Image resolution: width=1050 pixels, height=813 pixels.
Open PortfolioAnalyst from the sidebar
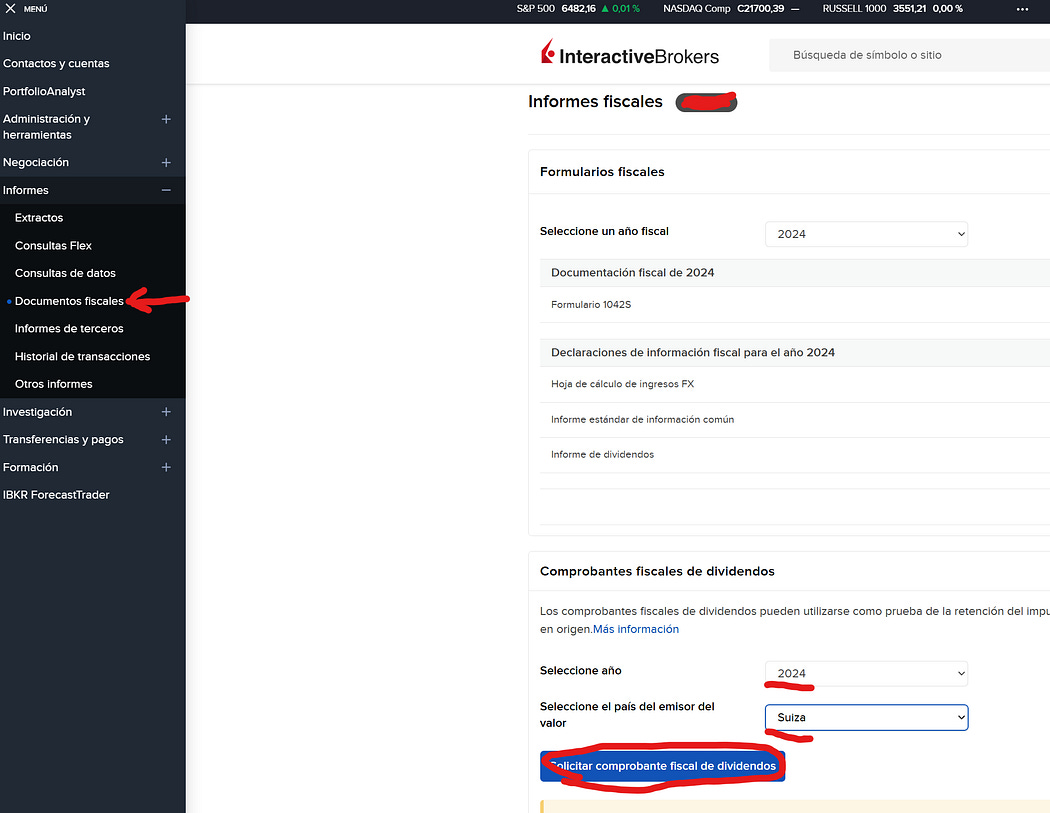pyautogui.click(x=44, y=91)
